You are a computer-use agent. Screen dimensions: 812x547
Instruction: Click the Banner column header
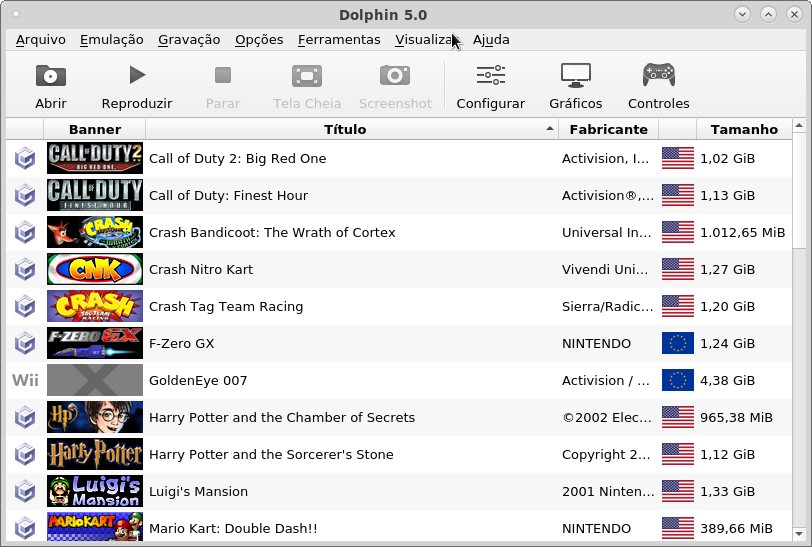coord(95,129)
